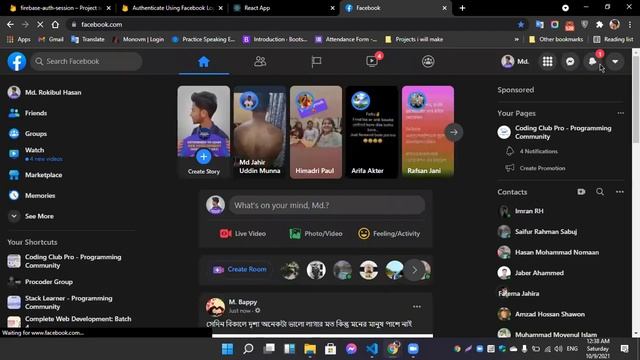This screenshot has height=360, width=640.
Task: Switch to the React App browser tab
Action: [x=283, y=8]
